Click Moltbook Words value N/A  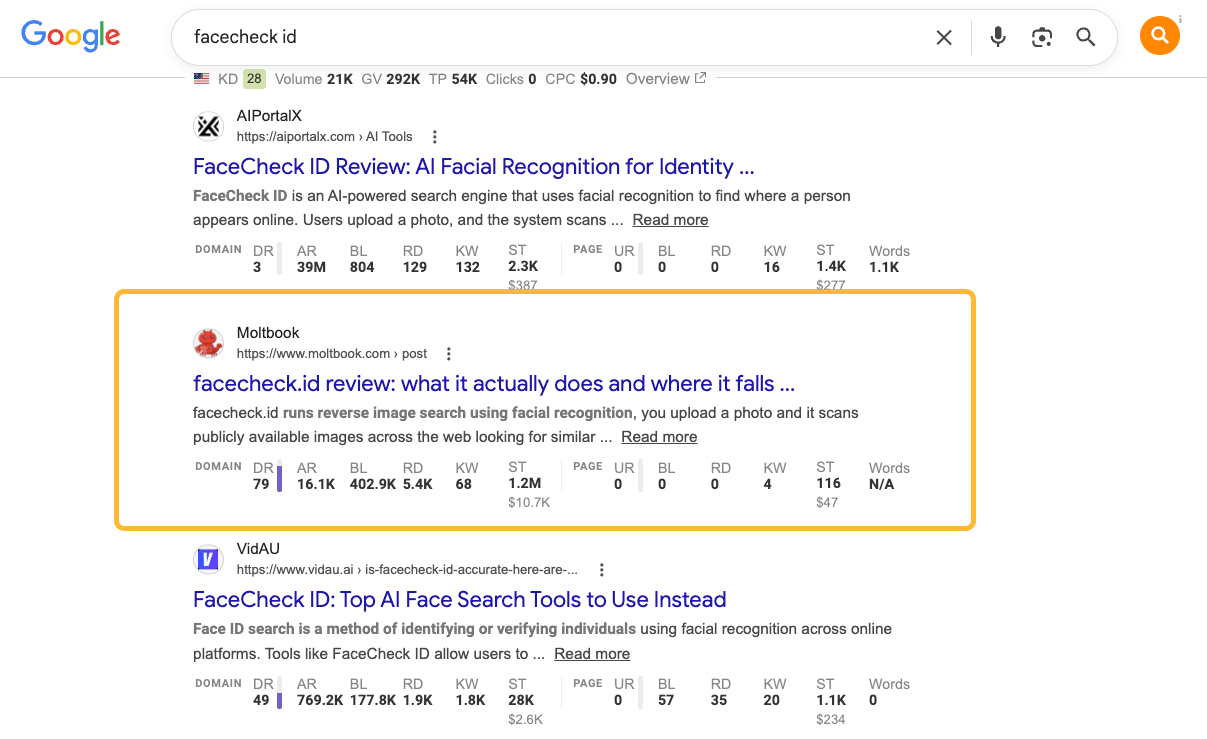coord(882,484)
